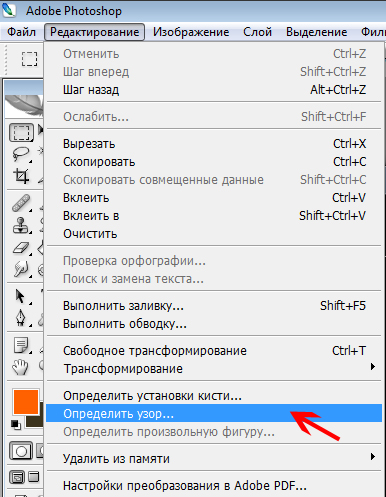The image size is (386, 497).
Task: Select the Notes tool
Action: coord(22,345)
